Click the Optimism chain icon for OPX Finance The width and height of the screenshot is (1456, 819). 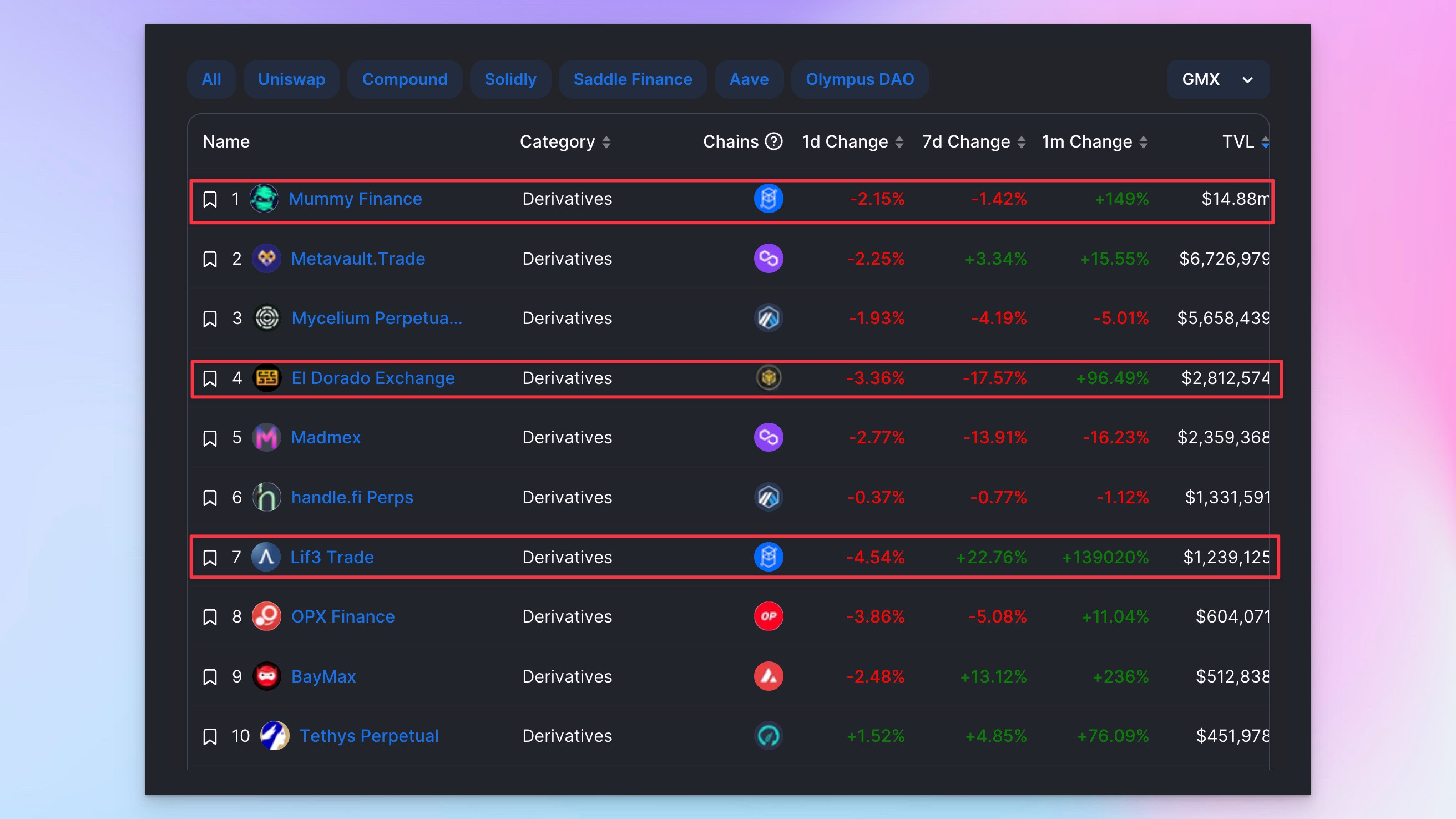pyautogui.click(x=768, y=616)
